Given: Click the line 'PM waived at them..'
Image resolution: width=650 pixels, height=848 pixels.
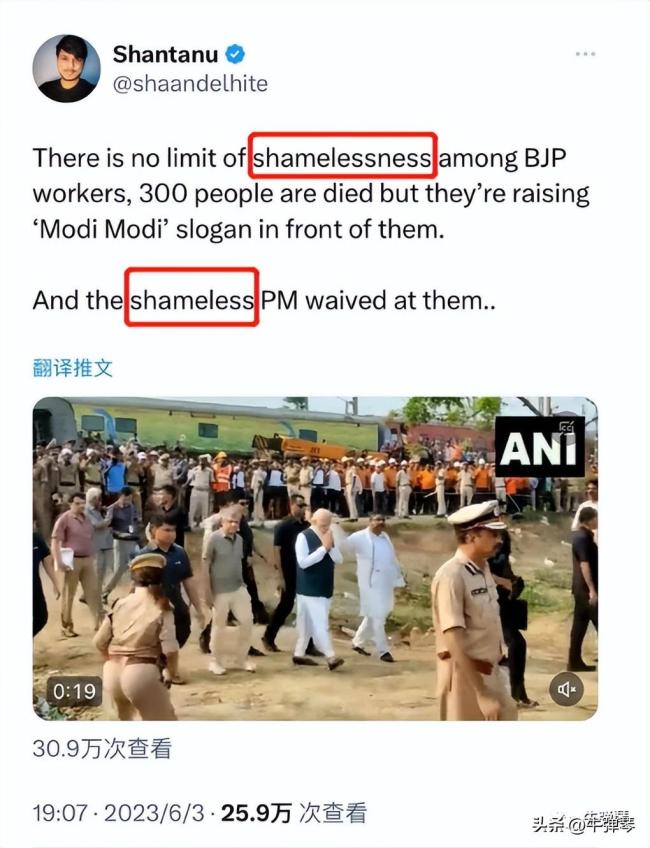Looking at the screenshot, I should click(377, 301).
